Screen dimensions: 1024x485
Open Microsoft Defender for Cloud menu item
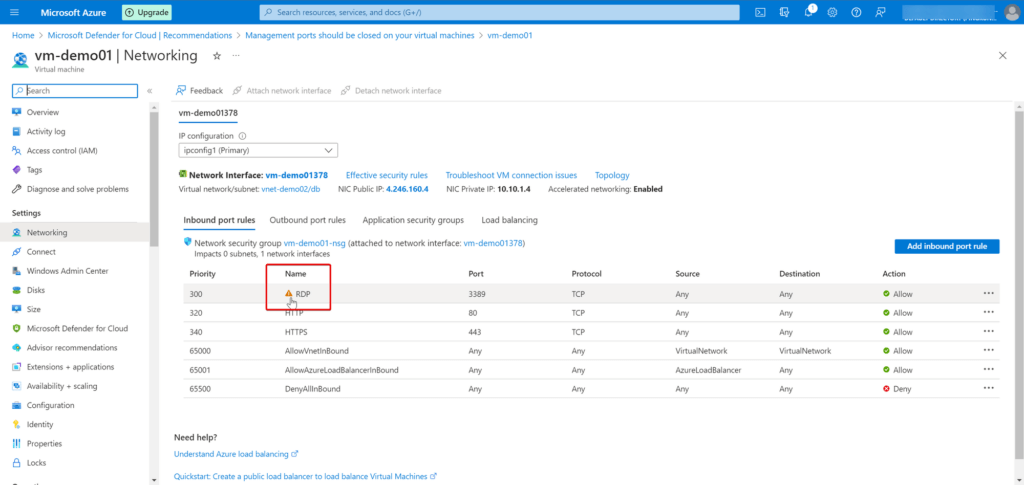[x=77, y=329]
